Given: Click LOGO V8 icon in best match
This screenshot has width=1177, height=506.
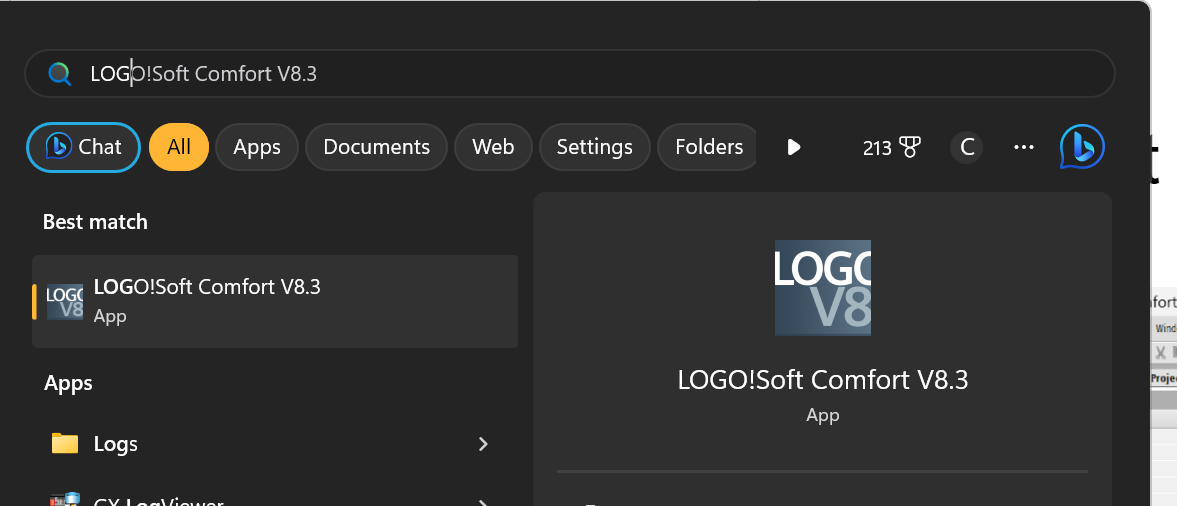Looking at the screenshot, I should 65,302.
